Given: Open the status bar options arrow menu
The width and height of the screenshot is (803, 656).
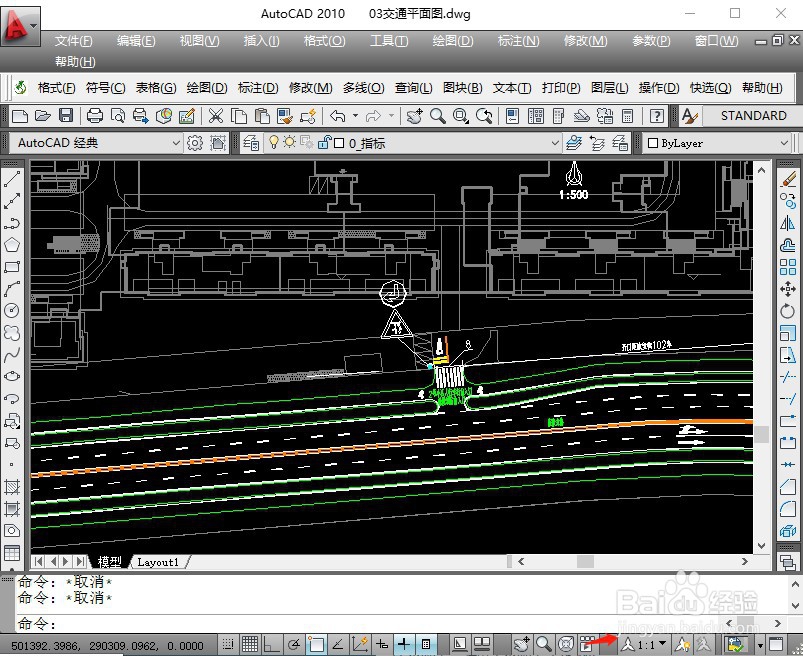Looking at the screenshot, I should (x=760, y=645).
